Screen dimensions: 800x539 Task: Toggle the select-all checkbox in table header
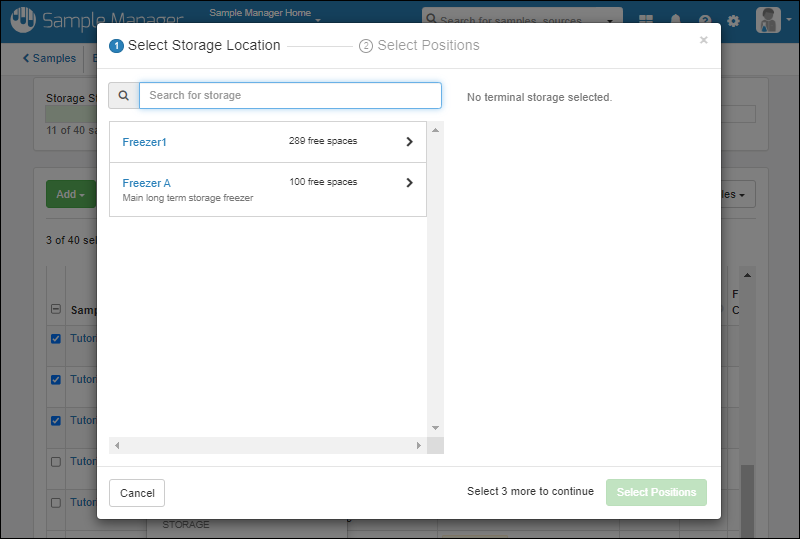(x=56, y=310)
